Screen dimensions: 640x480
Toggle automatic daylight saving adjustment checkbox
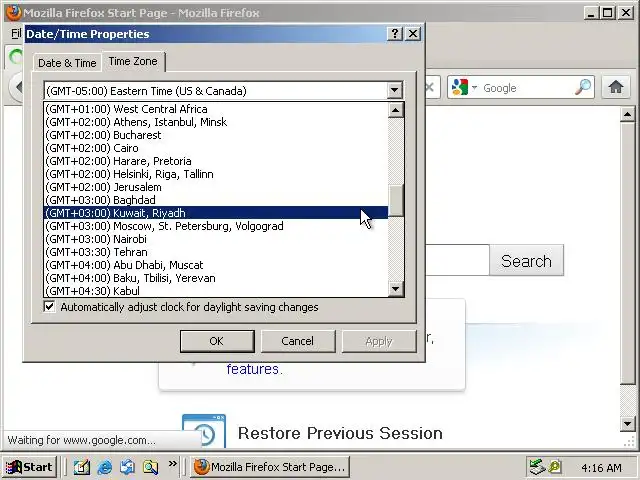pyautogui.click(x=49, y=307)
